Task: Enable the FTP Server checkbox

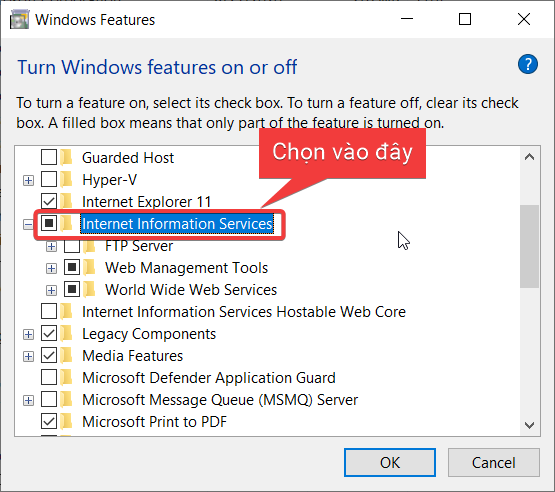Action: [72, 246]
